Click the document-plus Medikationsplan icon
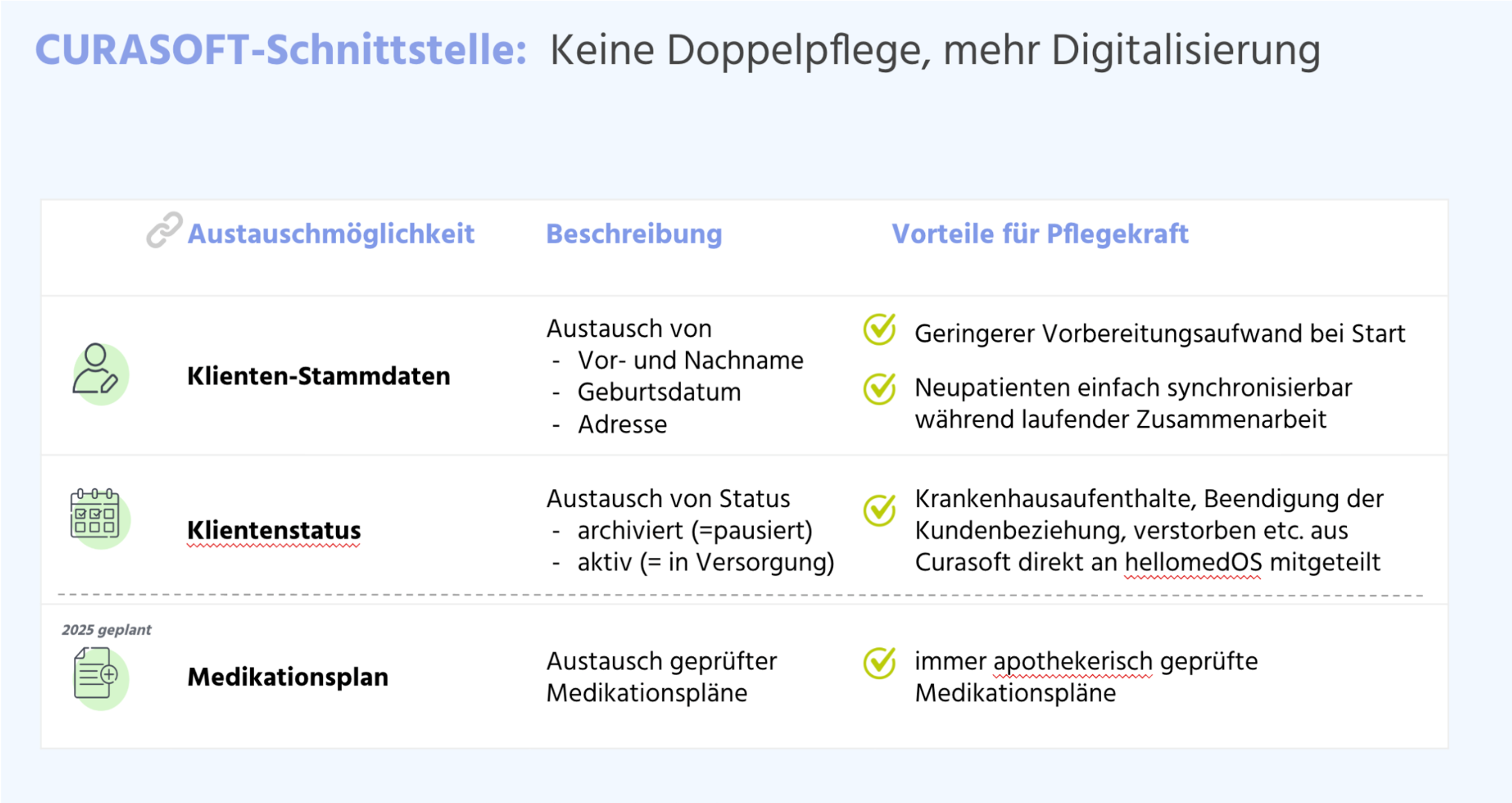This screenshot has height=803, width=1512. click(x=96, y=674)
